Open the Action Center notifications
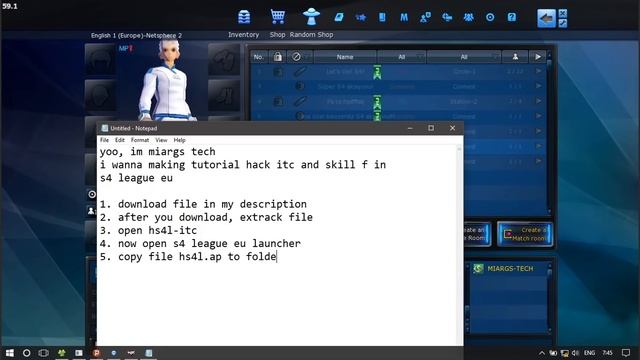Screen dimensions: 640x360 [626, 353]
